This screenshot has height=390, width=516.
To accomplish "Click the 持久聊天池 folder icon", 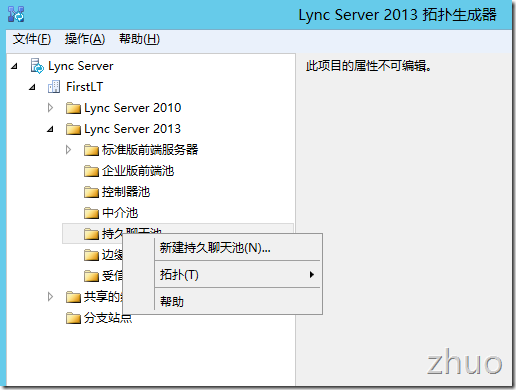I will (x=91, y=234).
